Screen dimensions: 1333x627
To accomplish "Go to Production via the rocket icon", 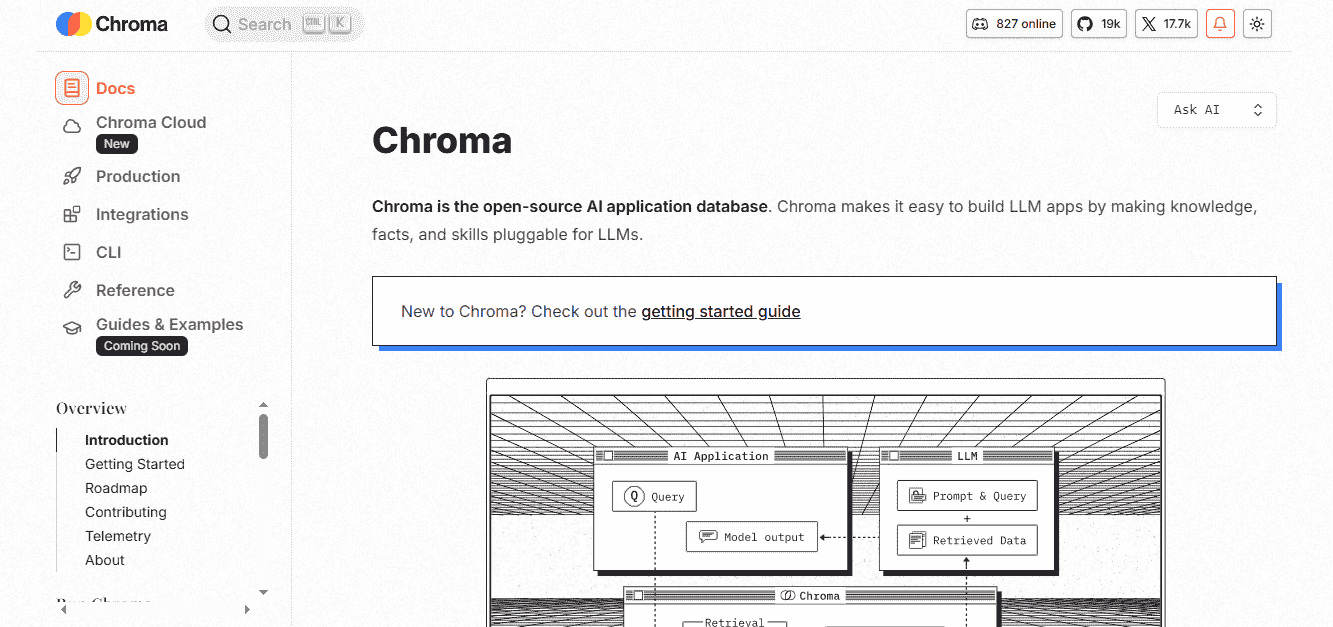I will click(72, 176).
